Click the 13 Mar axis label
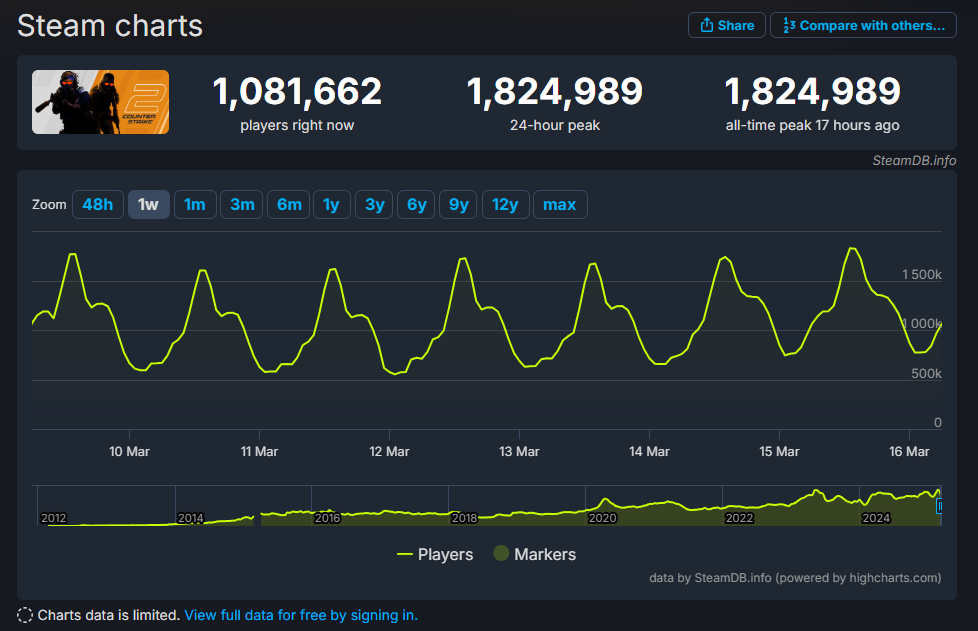 (519, 451)
